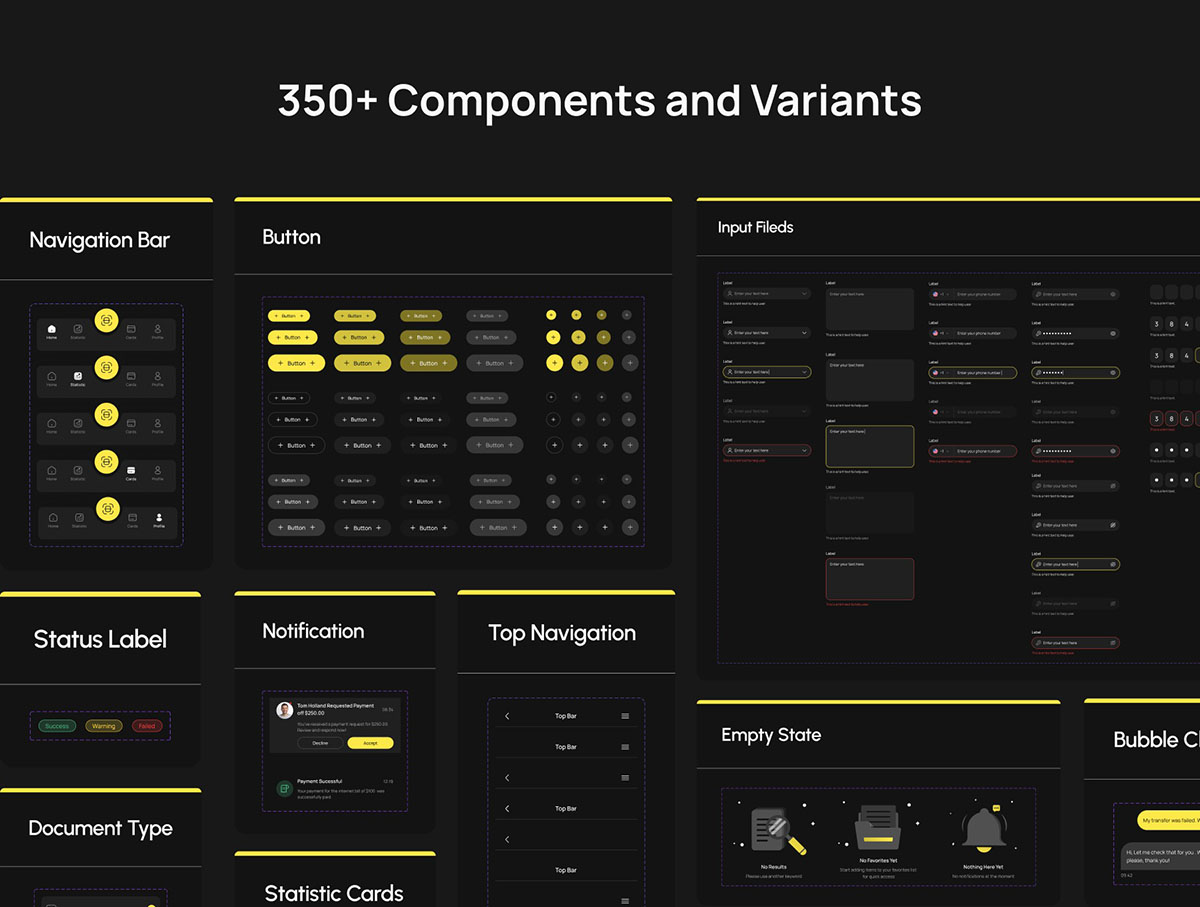Expand the topmost label dropdown chevron
Image resolution: width=1200 pixels, height=907 pixels.
(804, 293)
